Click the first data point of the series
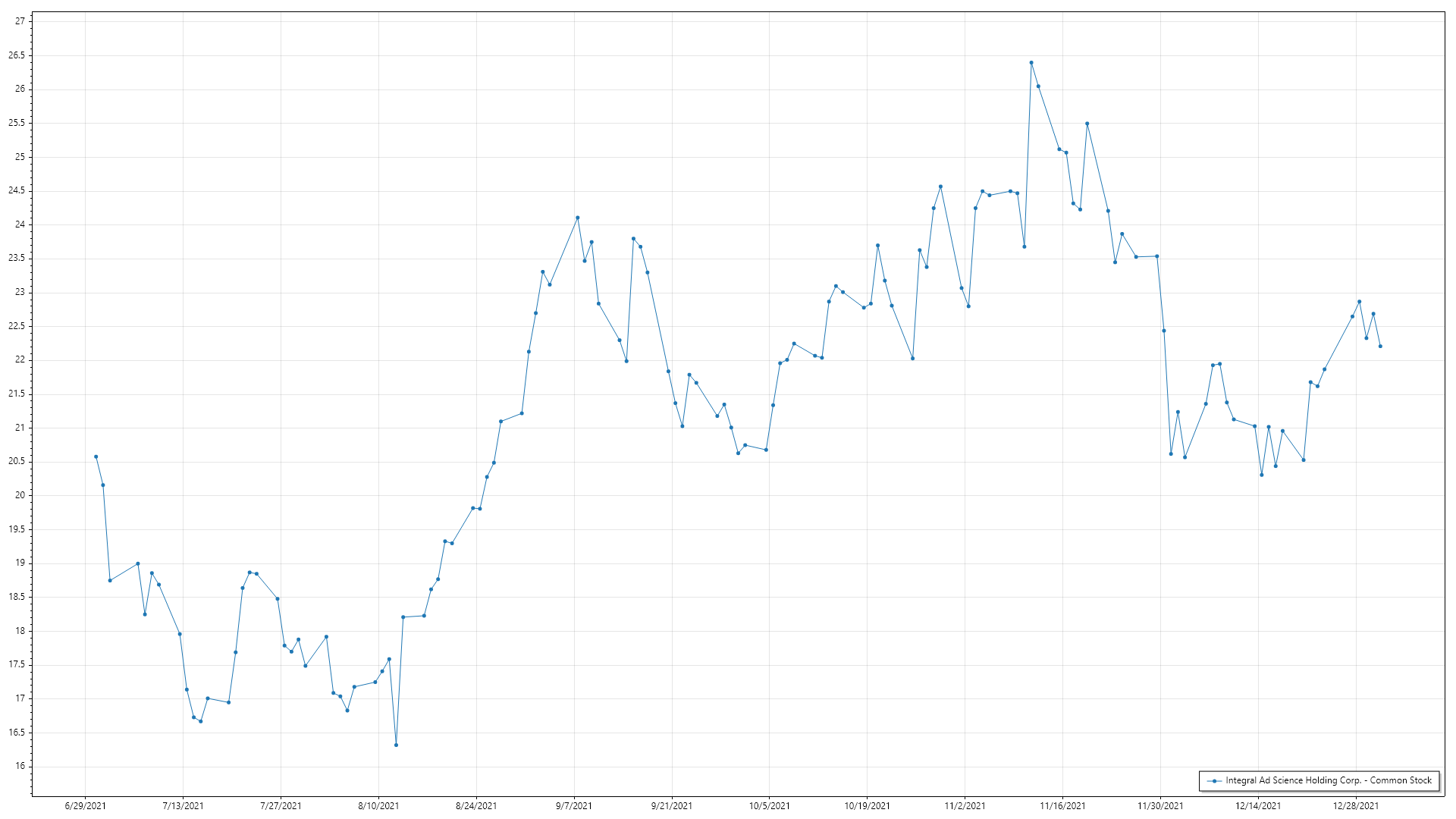This screenshot has height=819, width=1456. (96, 457)
